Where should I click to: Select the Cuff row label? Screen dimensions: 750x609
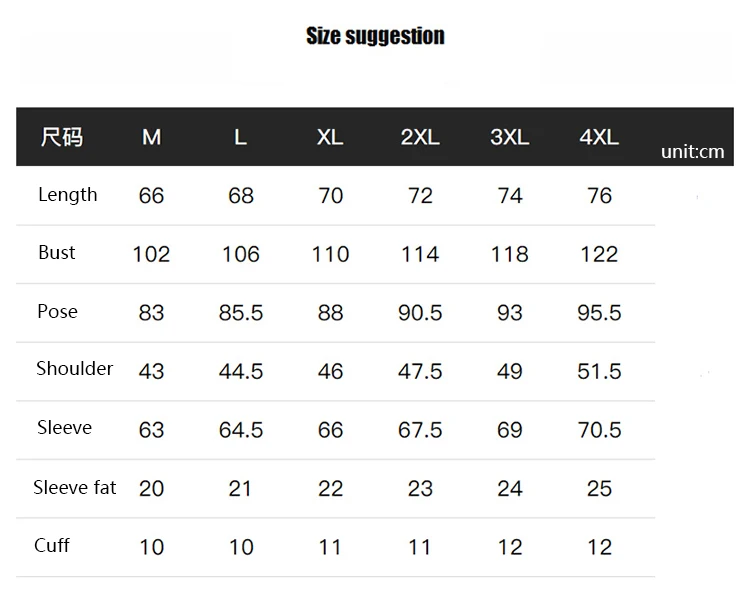click(x=52, y=546)
